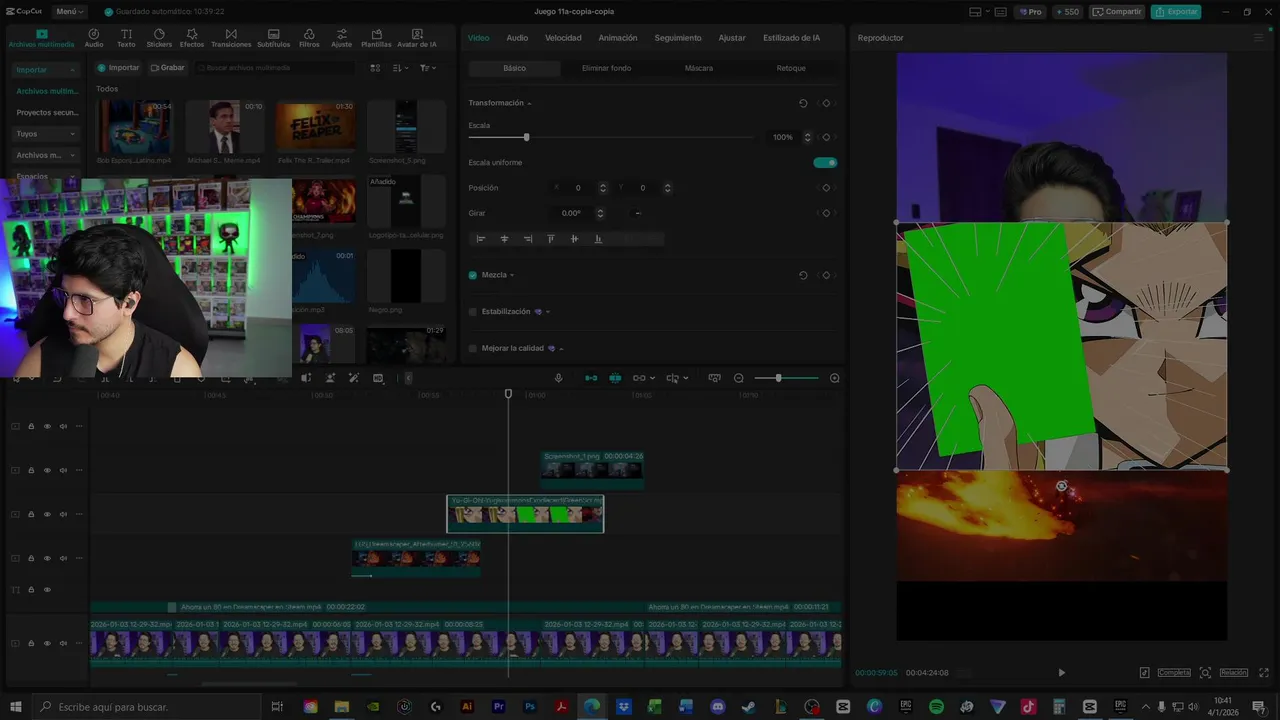The width and height of the screenshot is (1280, 720).
Task: Click the Escala slider handle
Action: click(x=526, y=137)
